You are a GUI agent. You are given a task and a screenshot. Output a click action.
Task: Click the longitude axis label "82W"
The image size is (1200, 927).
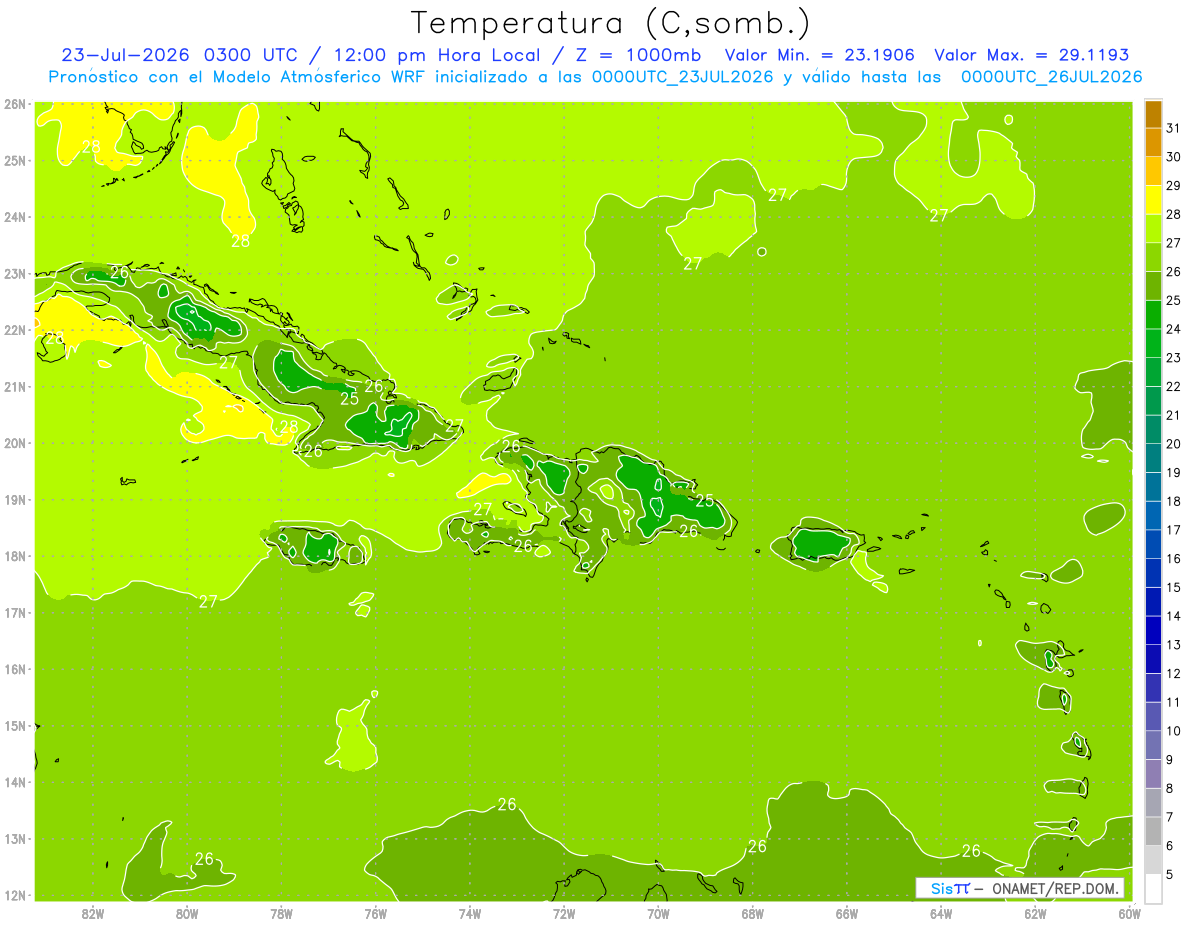coord(93,913)
